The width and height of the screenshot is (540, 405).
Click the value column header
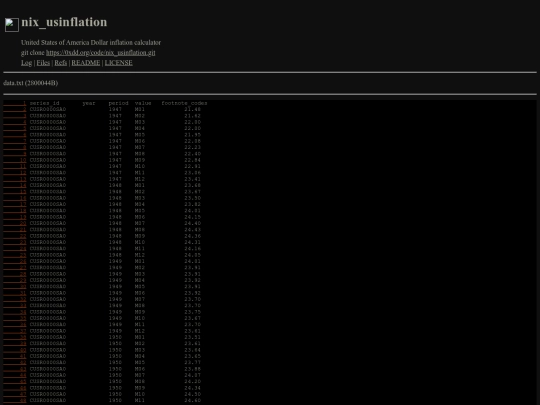(x=143, y=103)
